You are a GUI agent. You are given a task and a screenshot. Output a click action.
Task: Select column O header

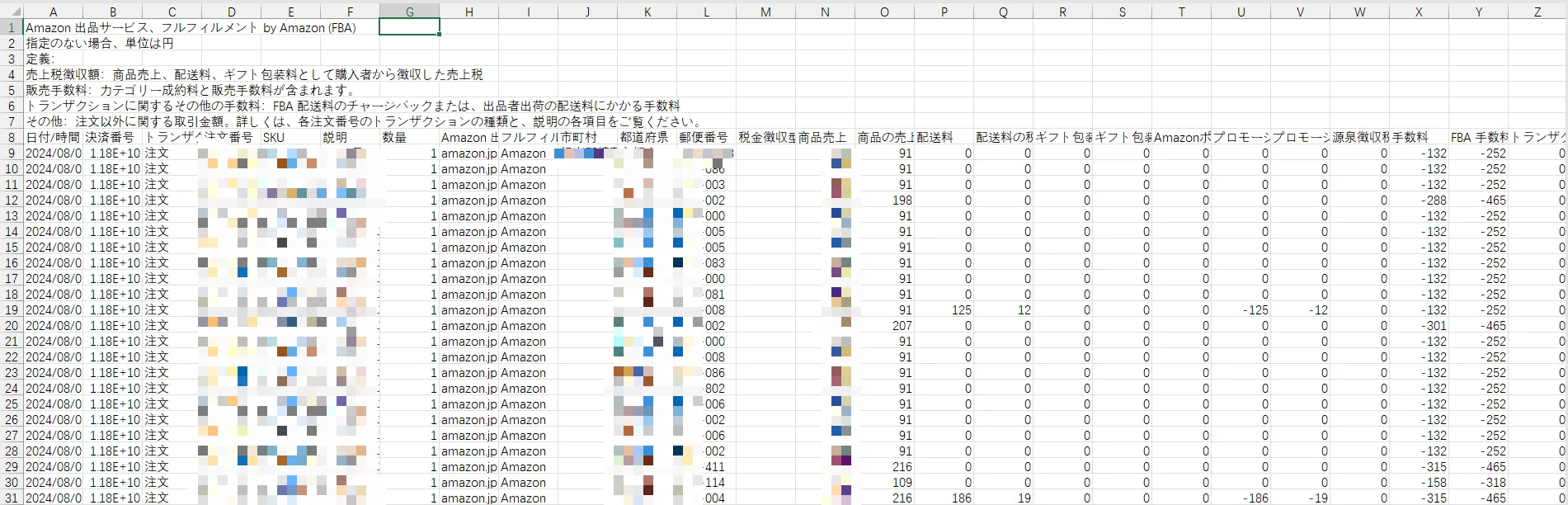pyautogui.click(x=884, y=12)
